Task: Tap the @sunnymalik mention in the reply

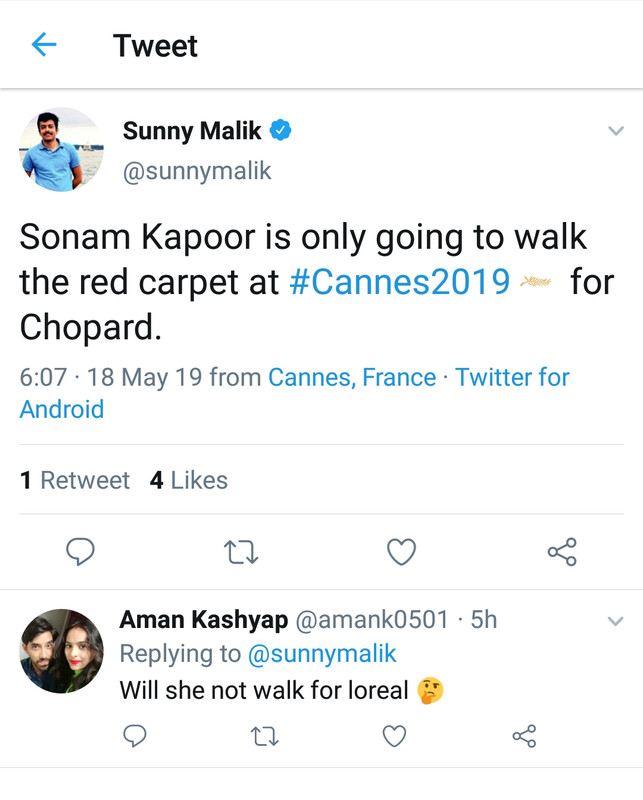Action: click(322, 654)
